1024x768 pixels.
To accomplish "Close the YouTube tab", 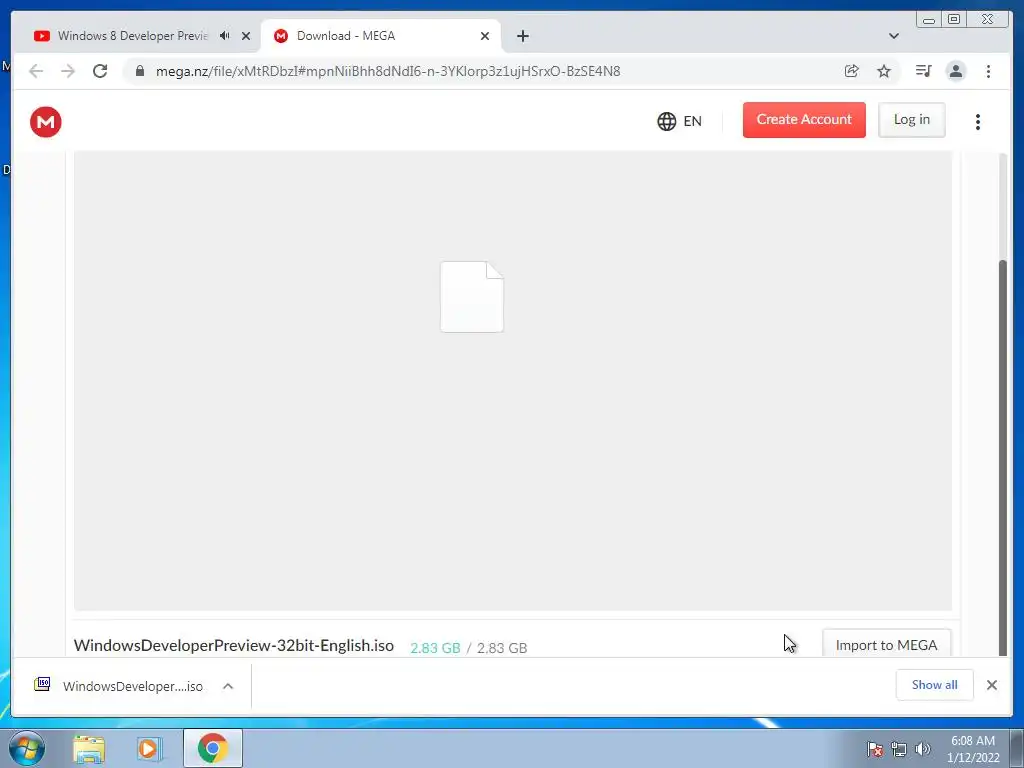I will point(246,36).
